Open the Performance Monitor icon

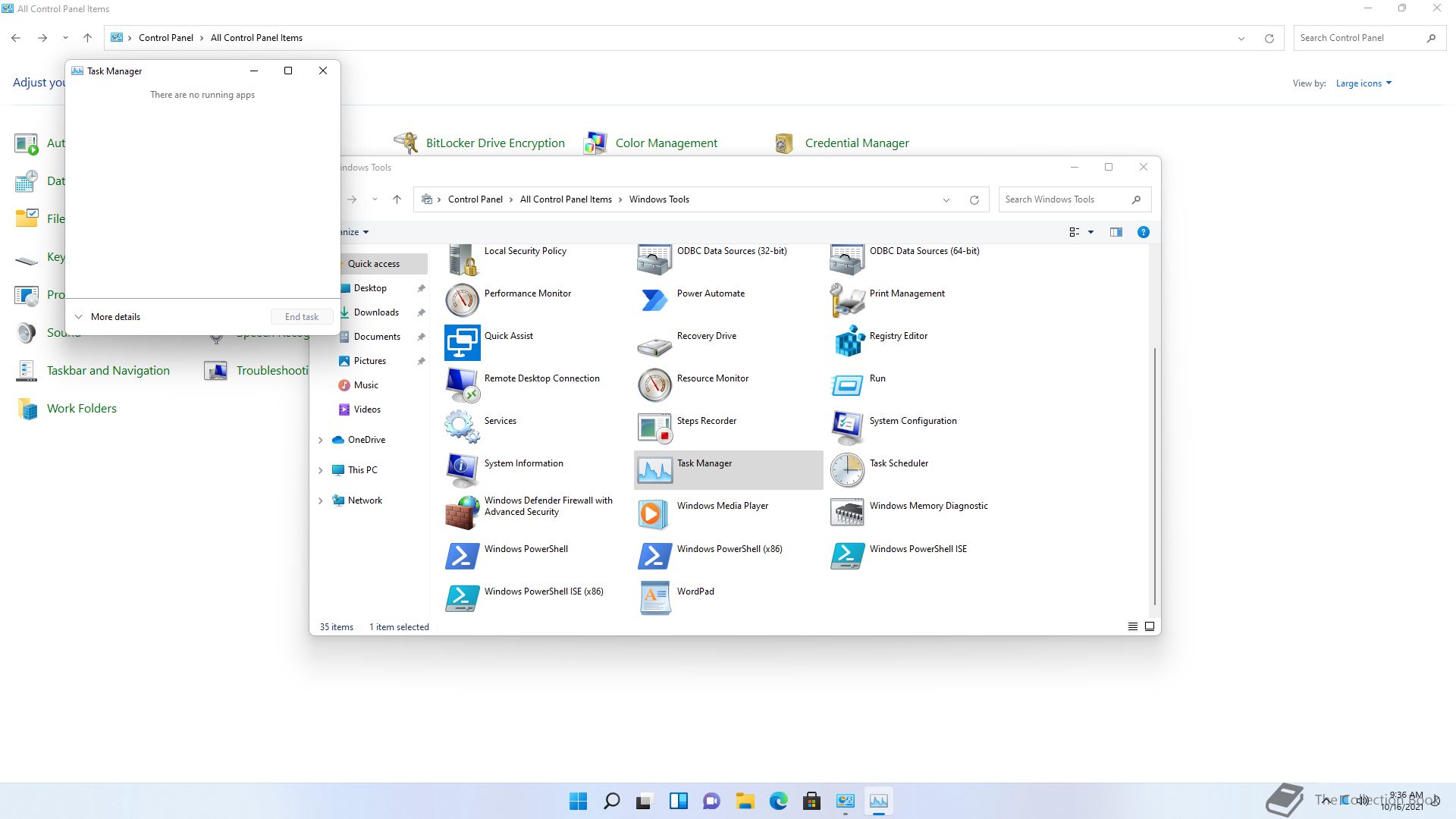(x=463, y=300)
